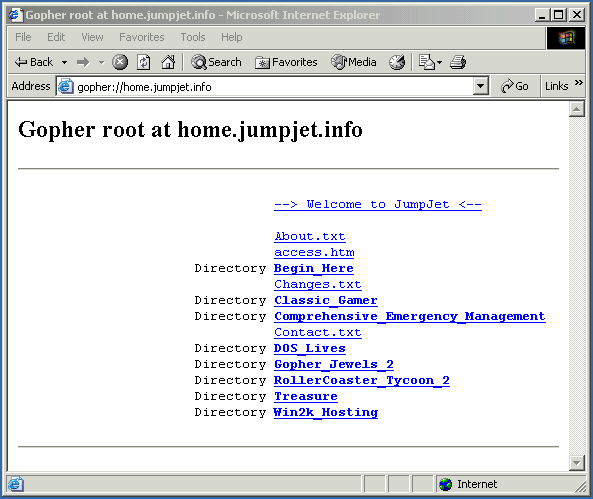Refresh the page with Refresh icon

pos(144,62)
